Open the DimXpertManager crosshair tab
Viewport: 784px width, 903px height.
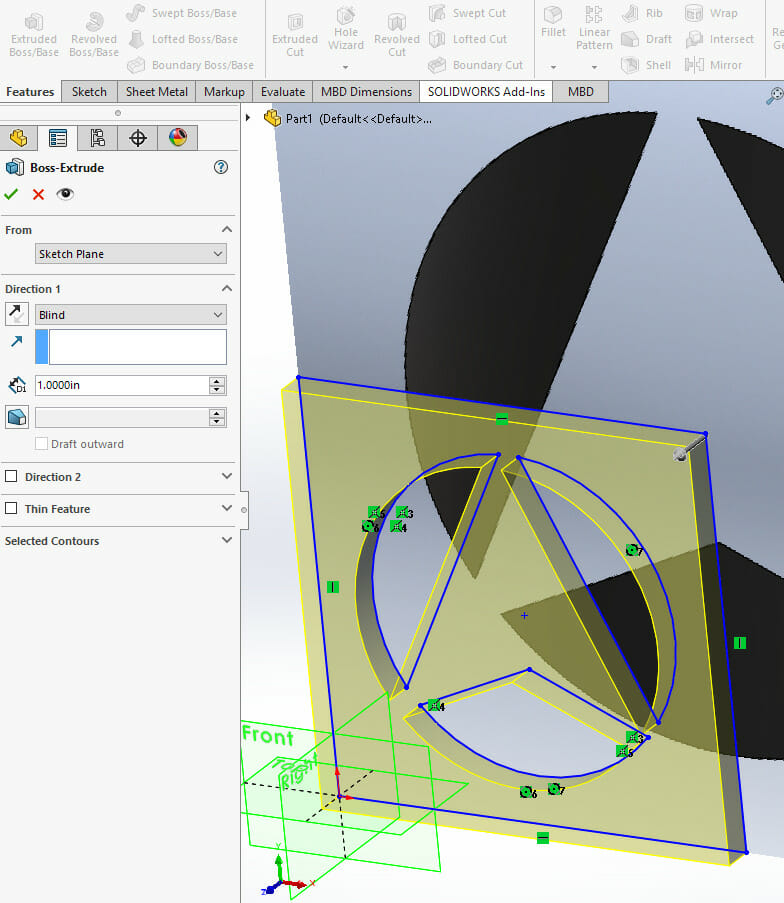[x=138, y=138]
